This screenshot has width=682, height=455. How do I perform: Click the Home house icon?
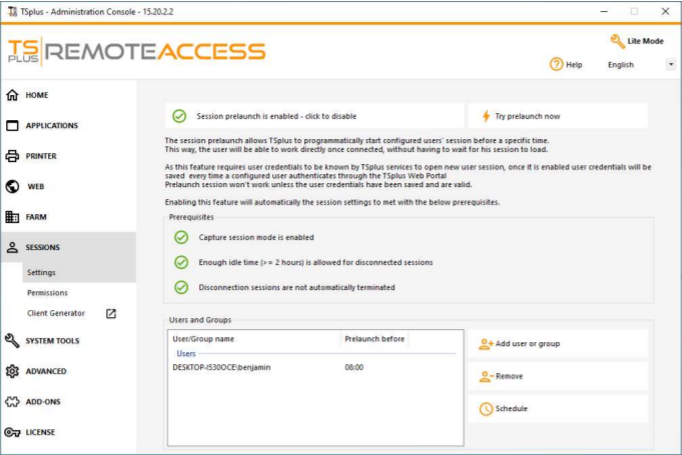coord(13,96)
